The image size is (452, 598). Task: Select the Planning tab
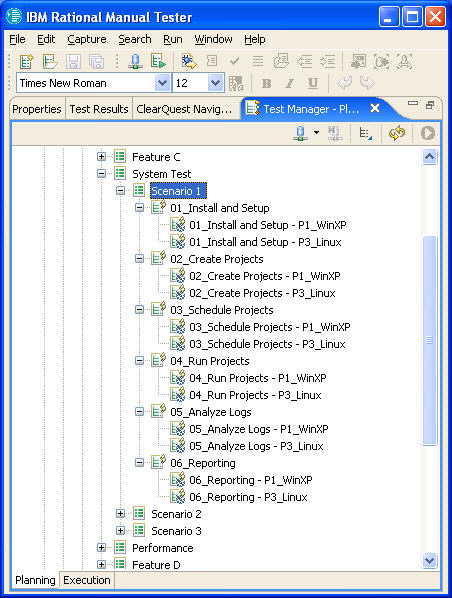pyautogui.click(x=35, y=580)
